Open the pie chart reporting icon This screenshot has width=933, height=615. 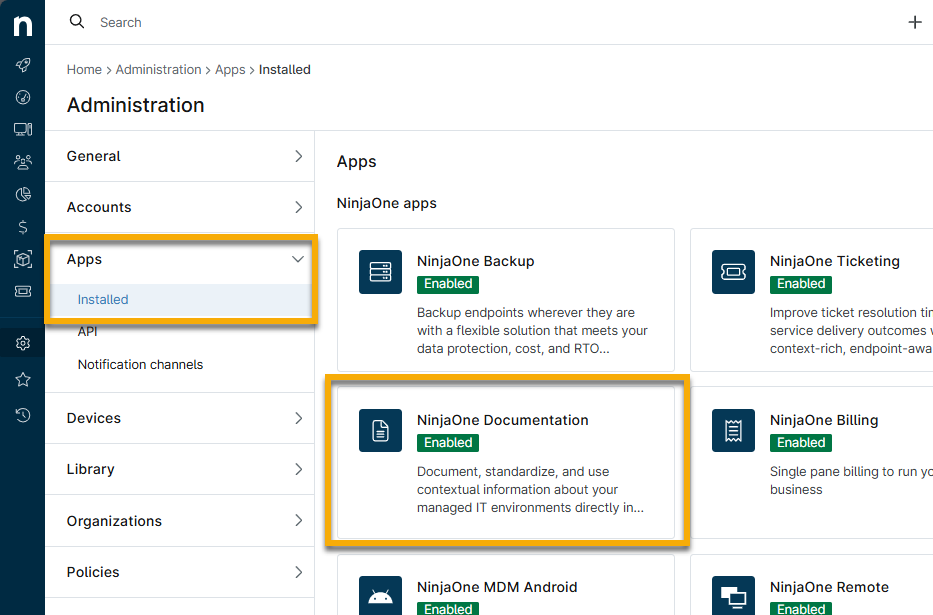point(23,194)
